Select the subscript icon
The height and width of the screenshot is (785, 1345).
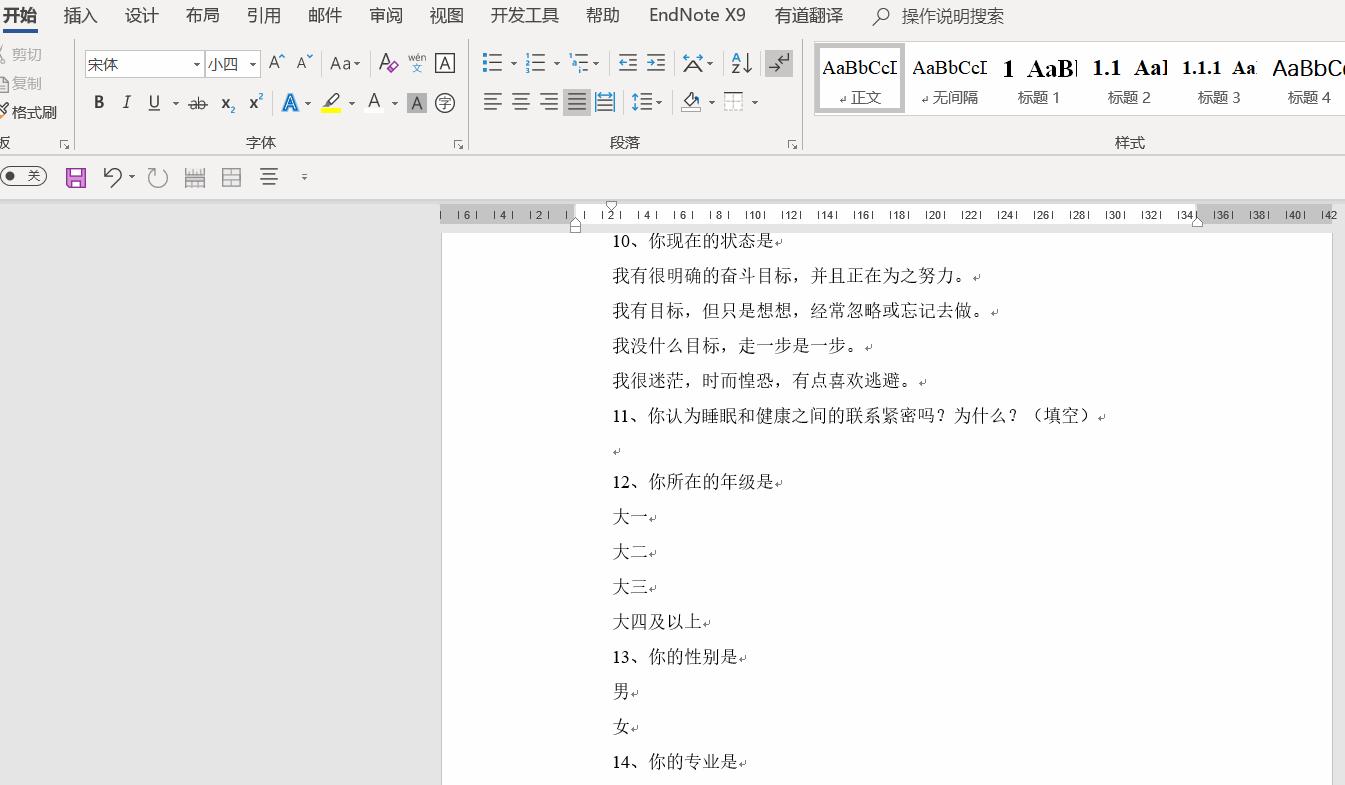click(225, 103)
